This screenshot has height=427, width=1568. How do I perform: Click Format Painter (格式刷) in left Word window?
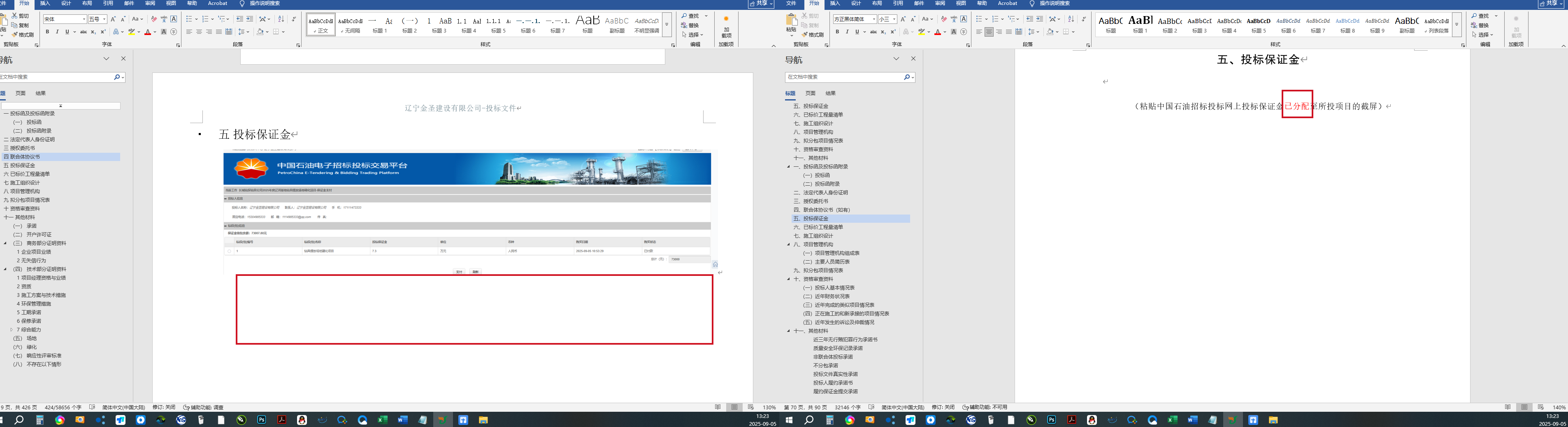coord(22,35)
